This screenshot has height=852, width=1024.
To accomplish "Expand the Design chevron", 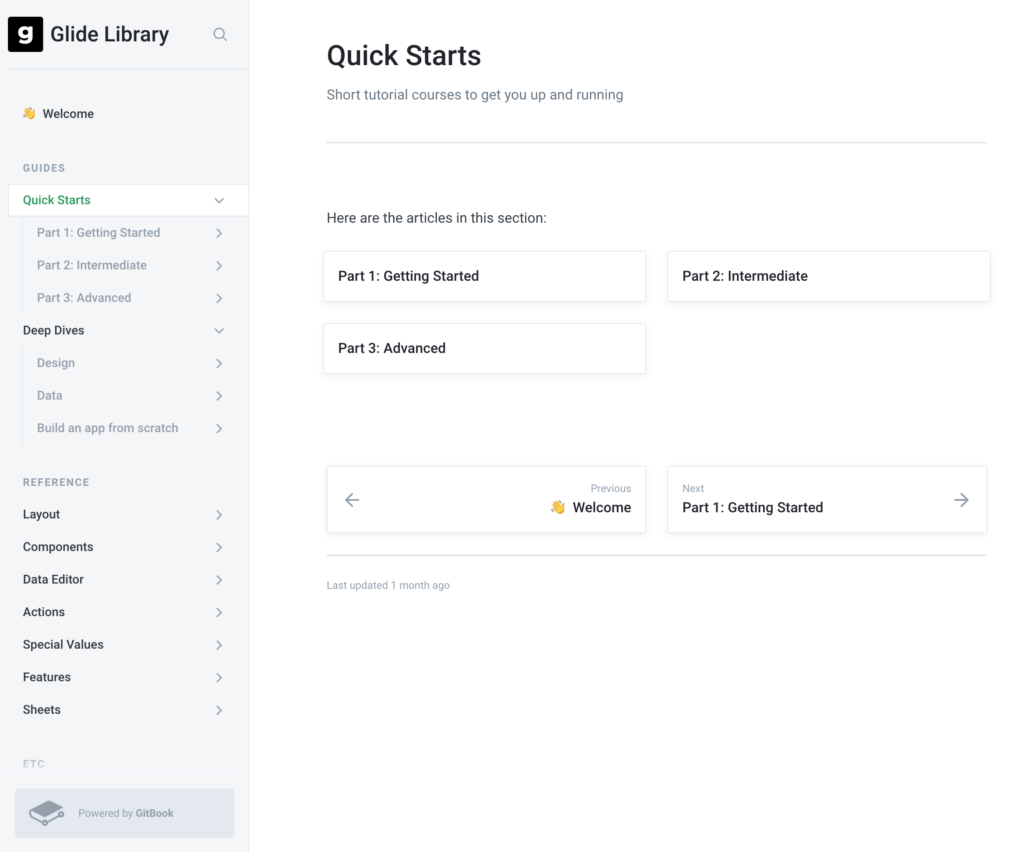I will (219, 364).
